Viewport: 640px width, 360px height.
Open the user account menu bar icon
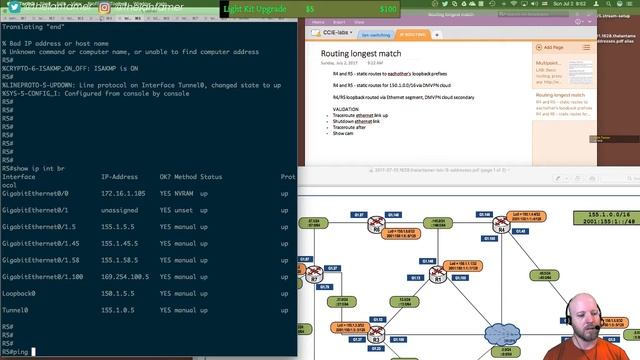pyautogui.click(x=596, y=4)
